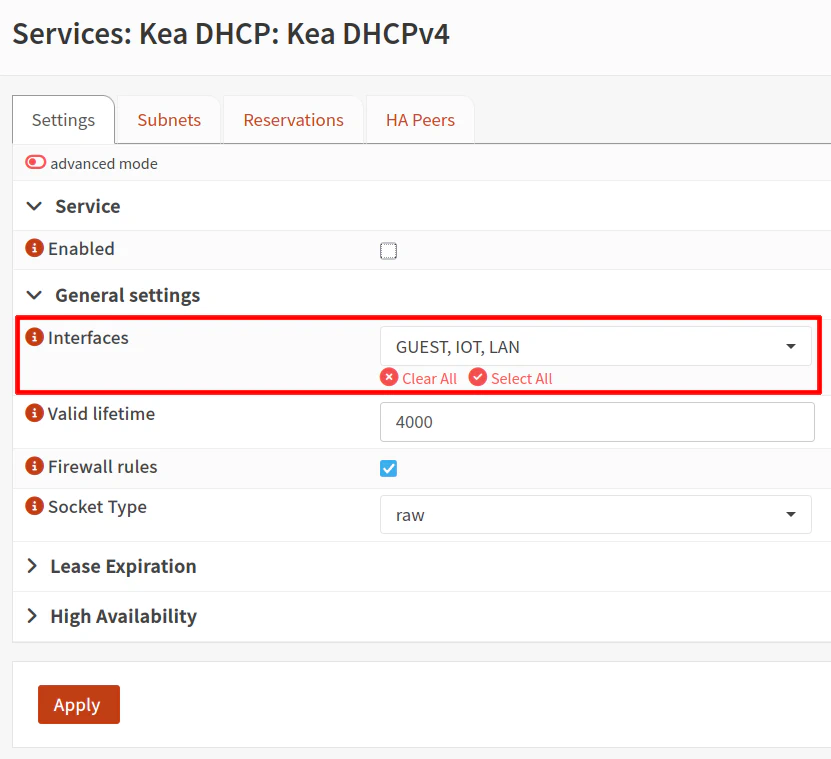
Task: Expand the High Availability section
Action: tap(32, 616)
